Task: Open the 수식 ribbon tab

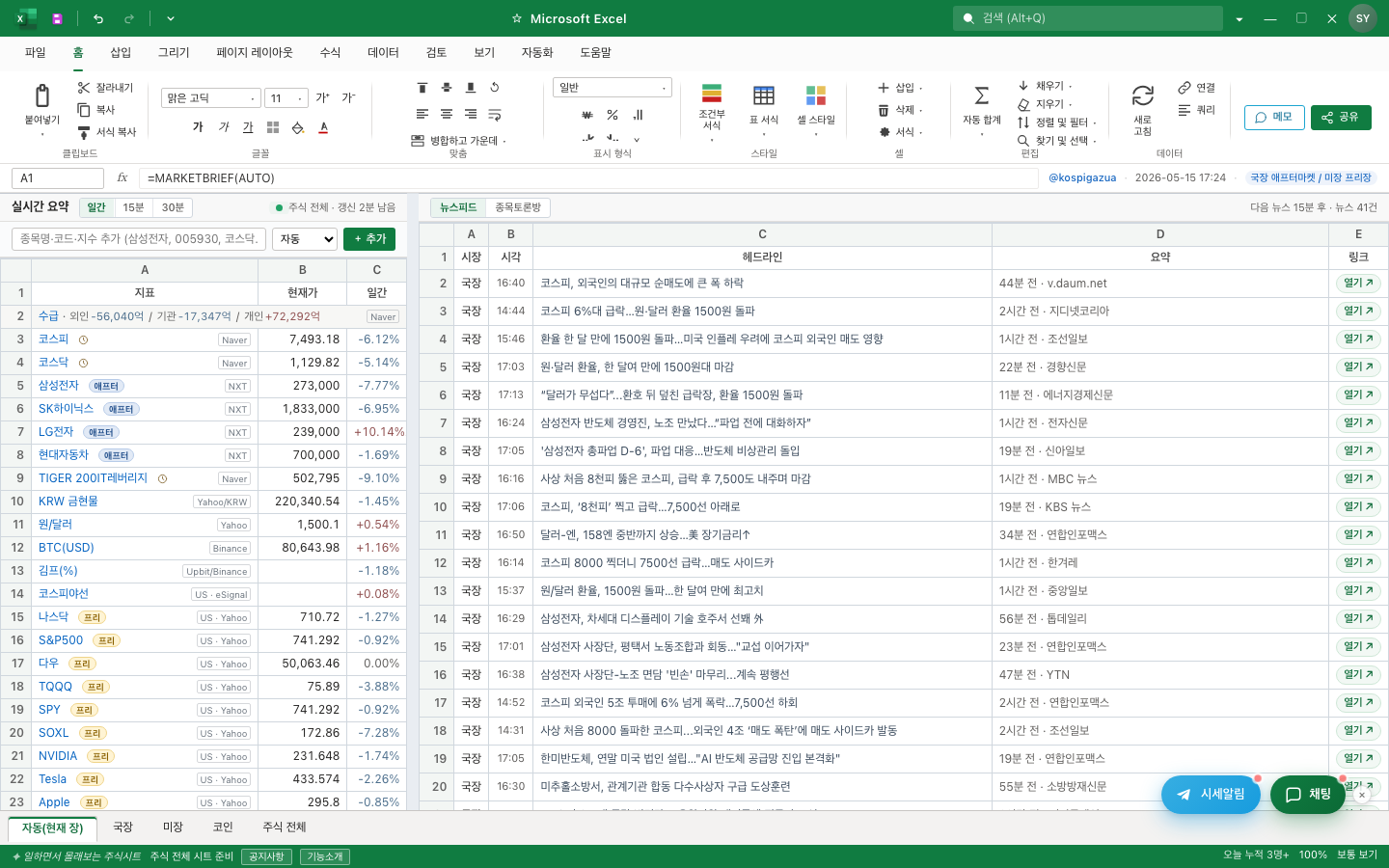Action: click(x=330, y=53)
